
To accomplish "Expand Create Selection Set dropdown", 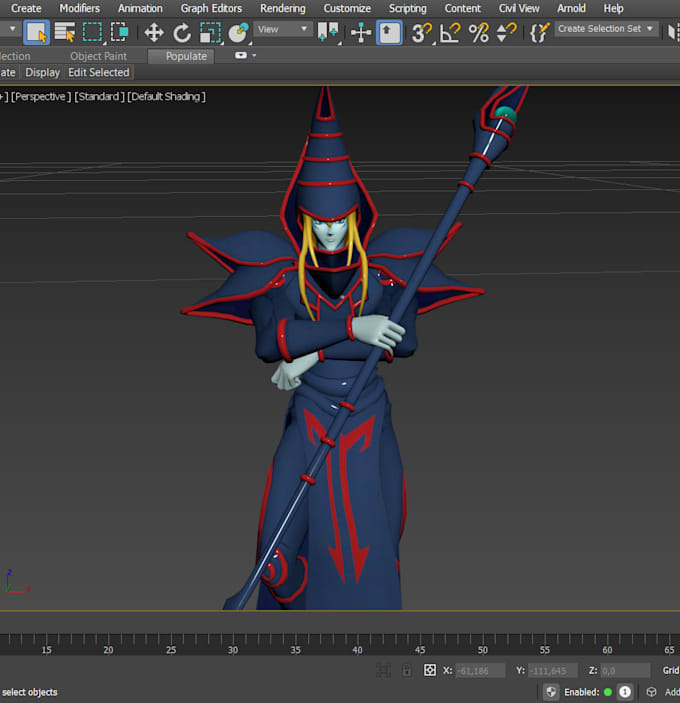I will tap(606, 29).
